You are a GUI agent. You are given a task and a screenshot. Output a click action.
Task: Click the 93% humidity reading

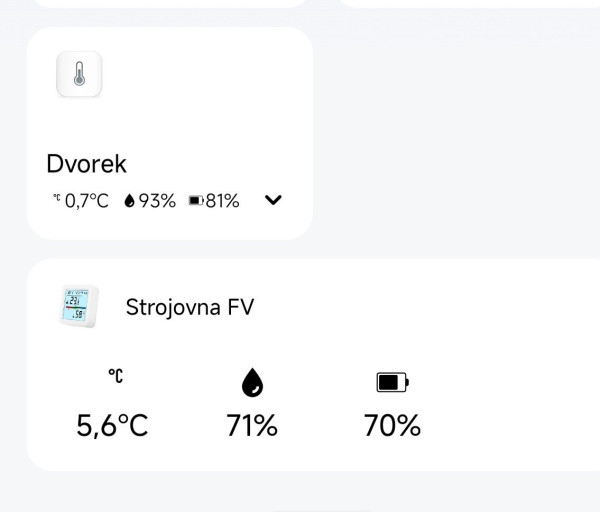(x=157, y=201)
